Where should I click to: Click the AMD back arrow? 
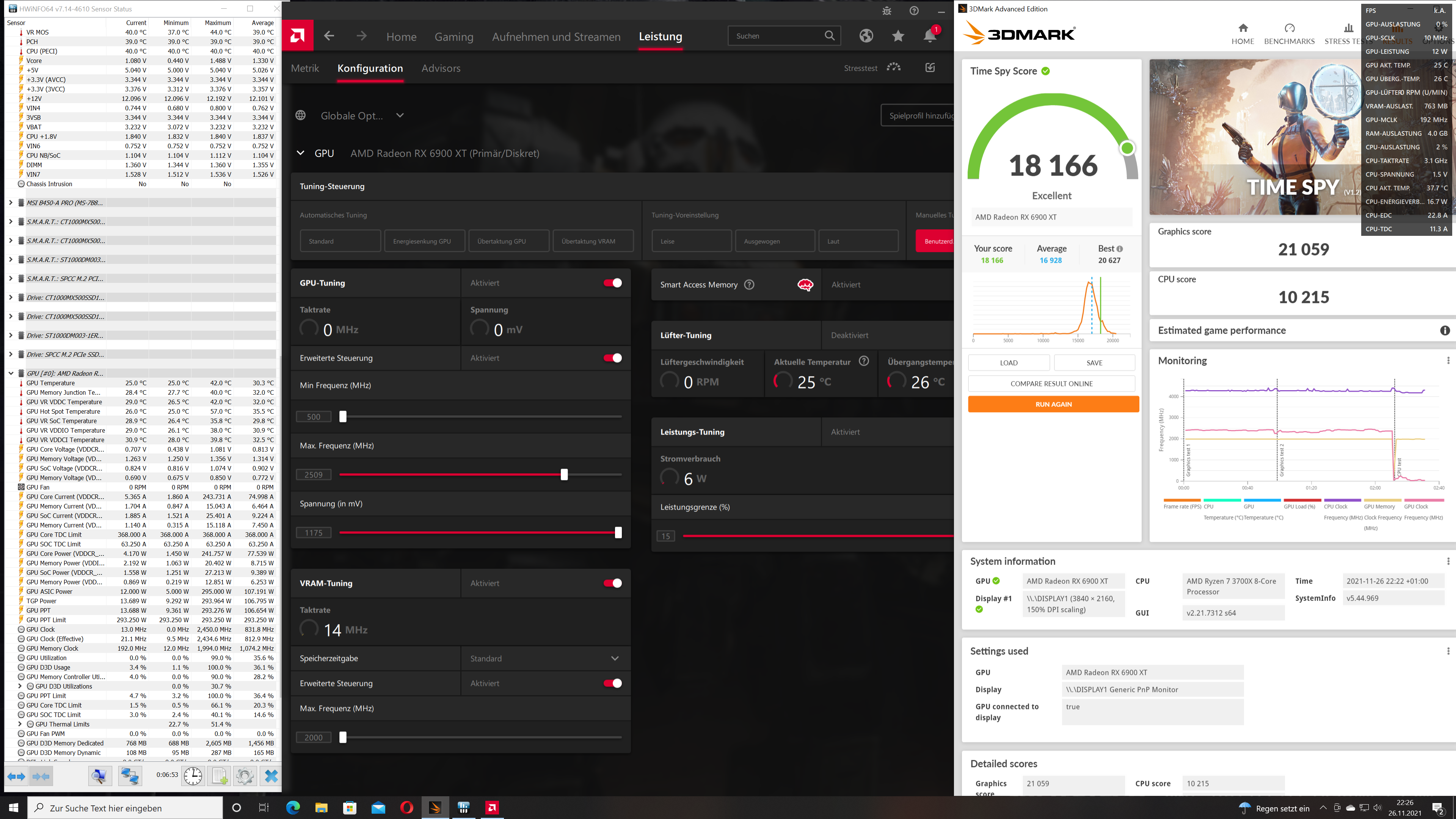pyautogui.click(x=329, y=36)
